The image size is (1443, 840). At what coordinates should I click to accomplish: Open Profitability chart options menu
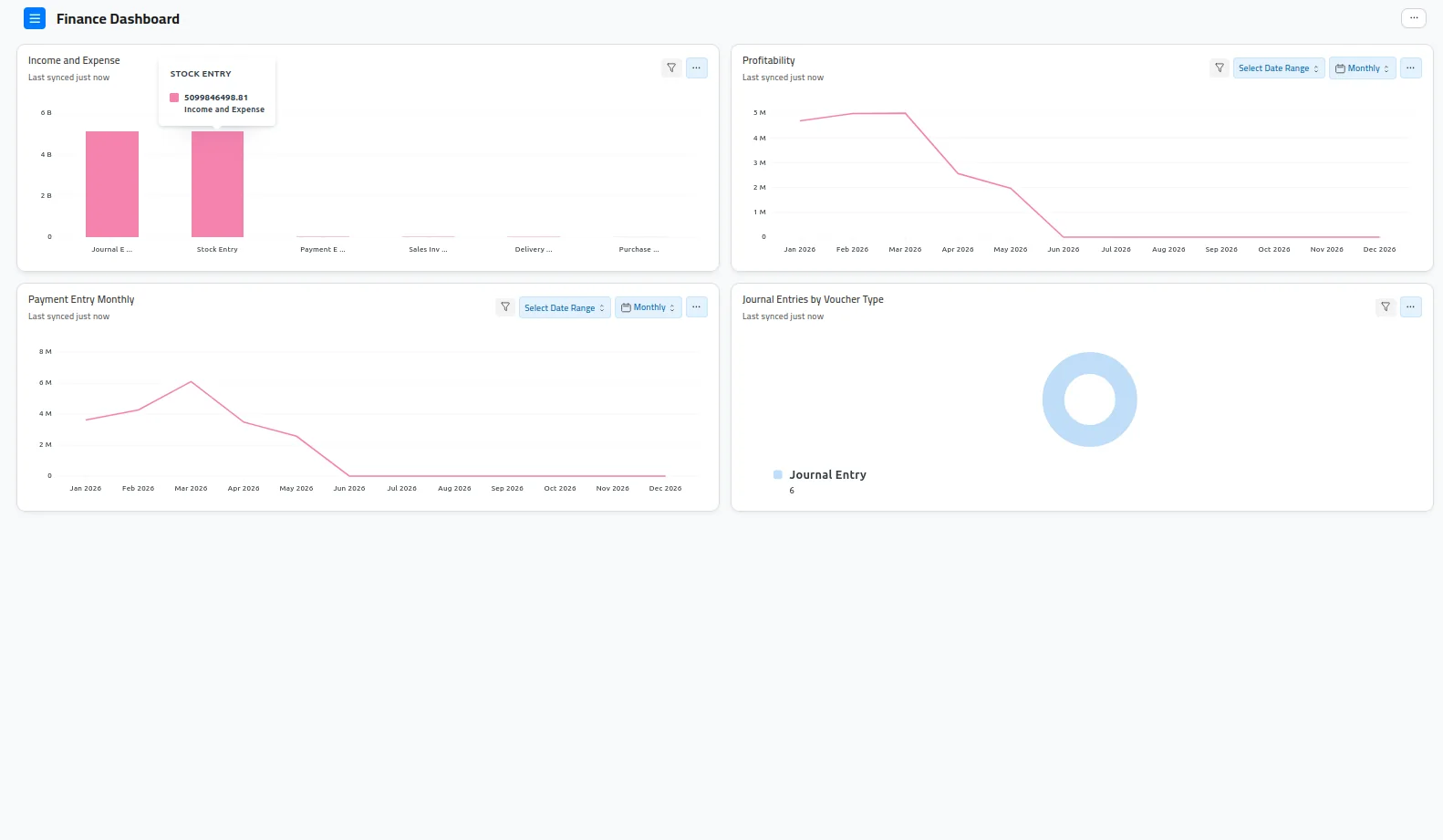click(1411, 68)
